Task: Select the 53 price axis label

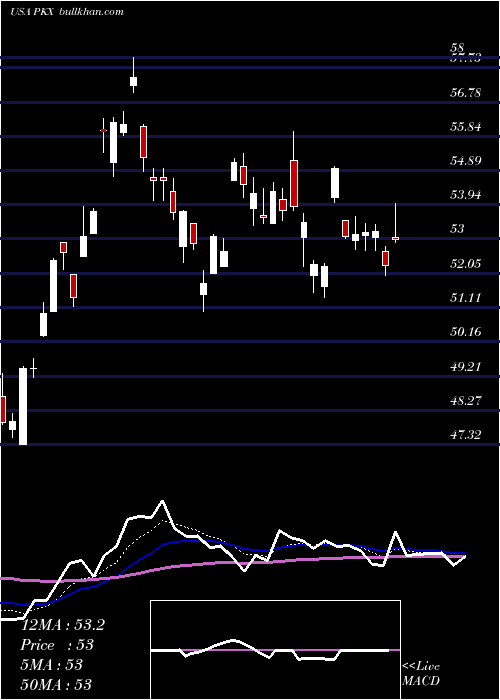Action: [x=458, y=229]
